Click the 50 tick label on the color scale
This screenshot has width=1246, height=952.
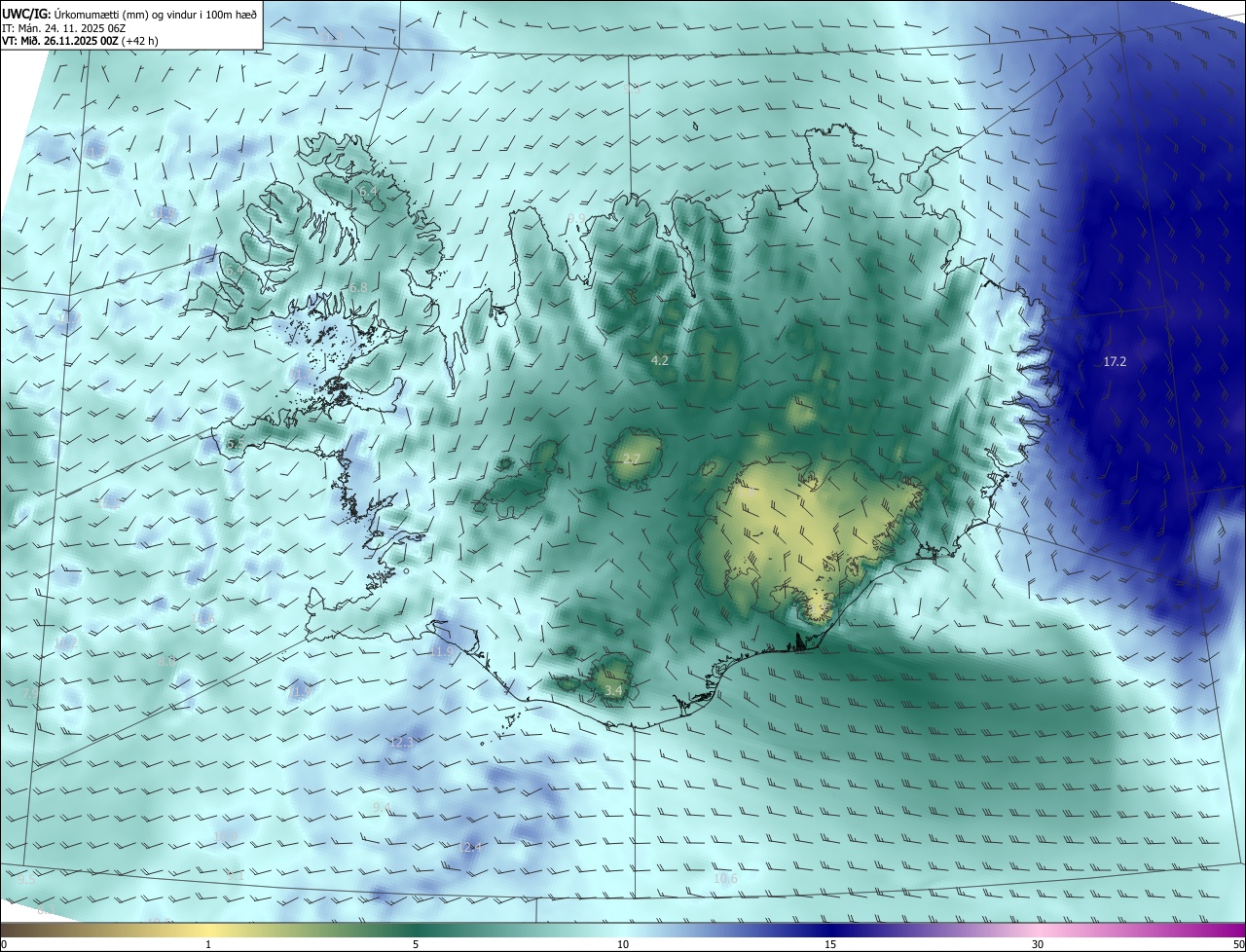1238,944
